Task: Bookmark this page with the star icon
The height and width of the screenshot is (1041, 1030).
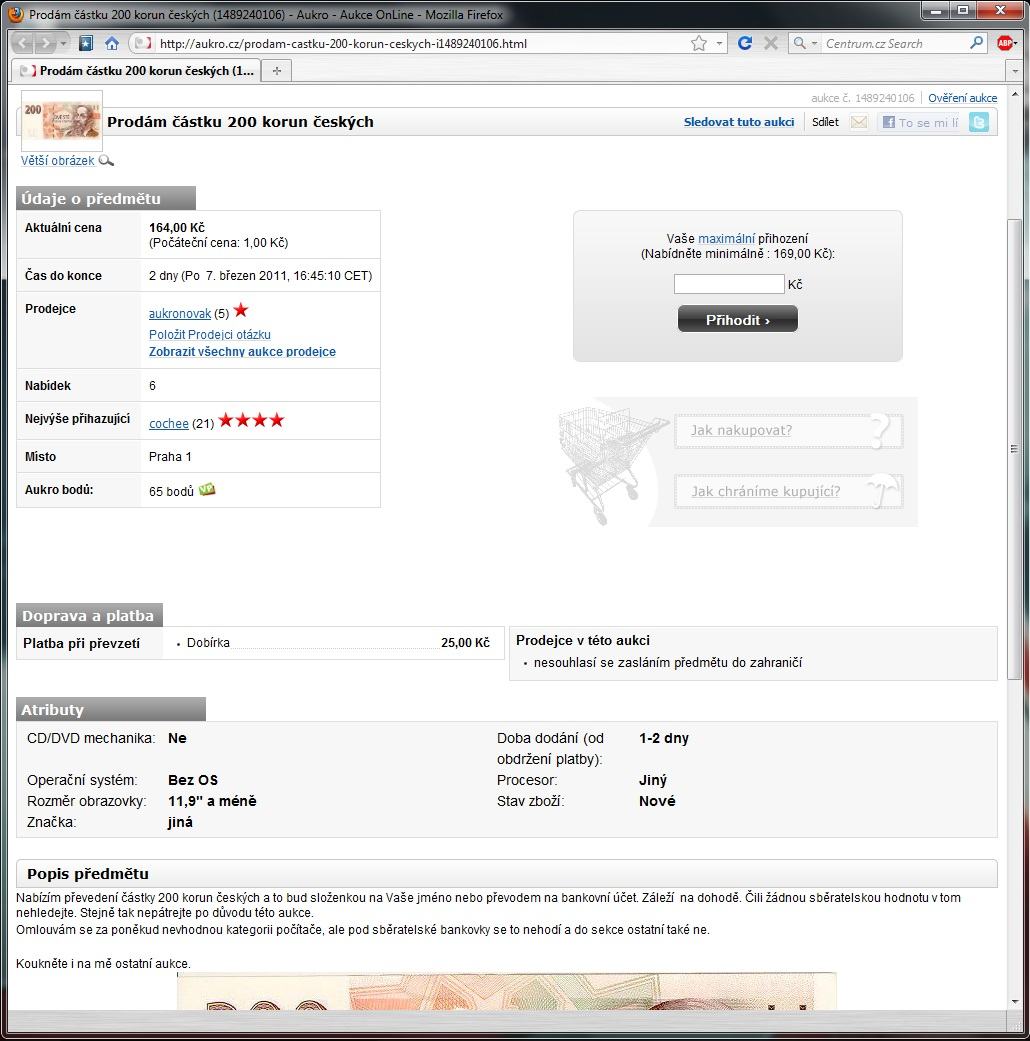Action: [x=699, y=44]
